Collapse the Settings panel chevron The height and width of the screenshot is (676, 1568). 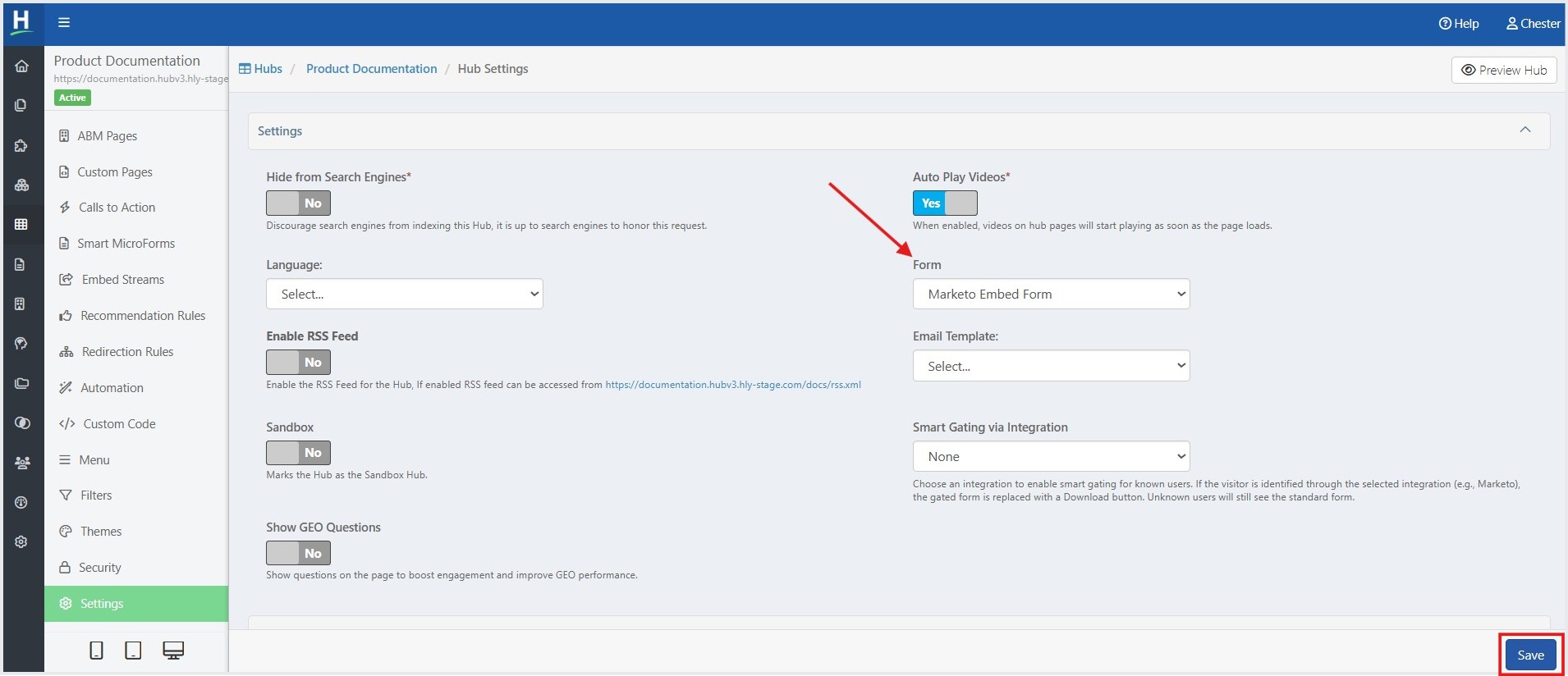click(x=1524, y=130)
